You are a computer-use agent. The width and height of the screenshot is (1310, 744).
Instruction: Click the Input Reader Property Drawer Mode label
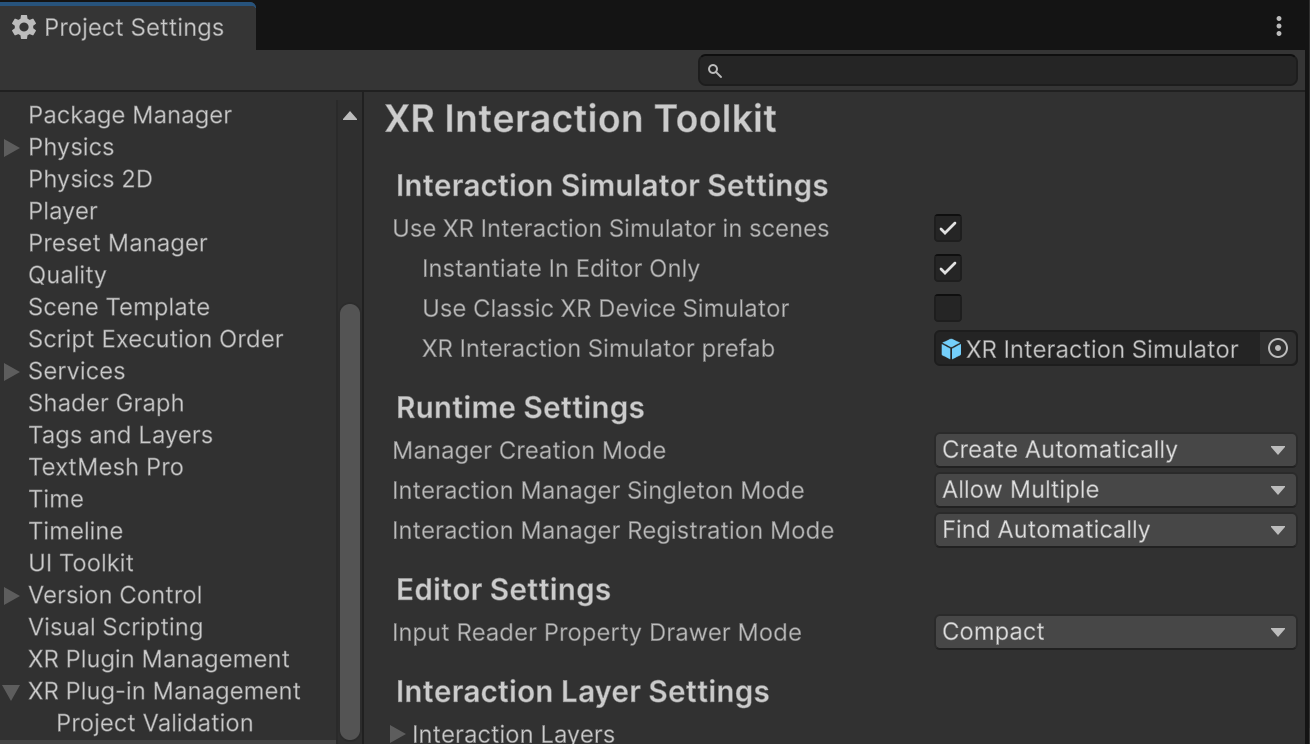[597, 632]
